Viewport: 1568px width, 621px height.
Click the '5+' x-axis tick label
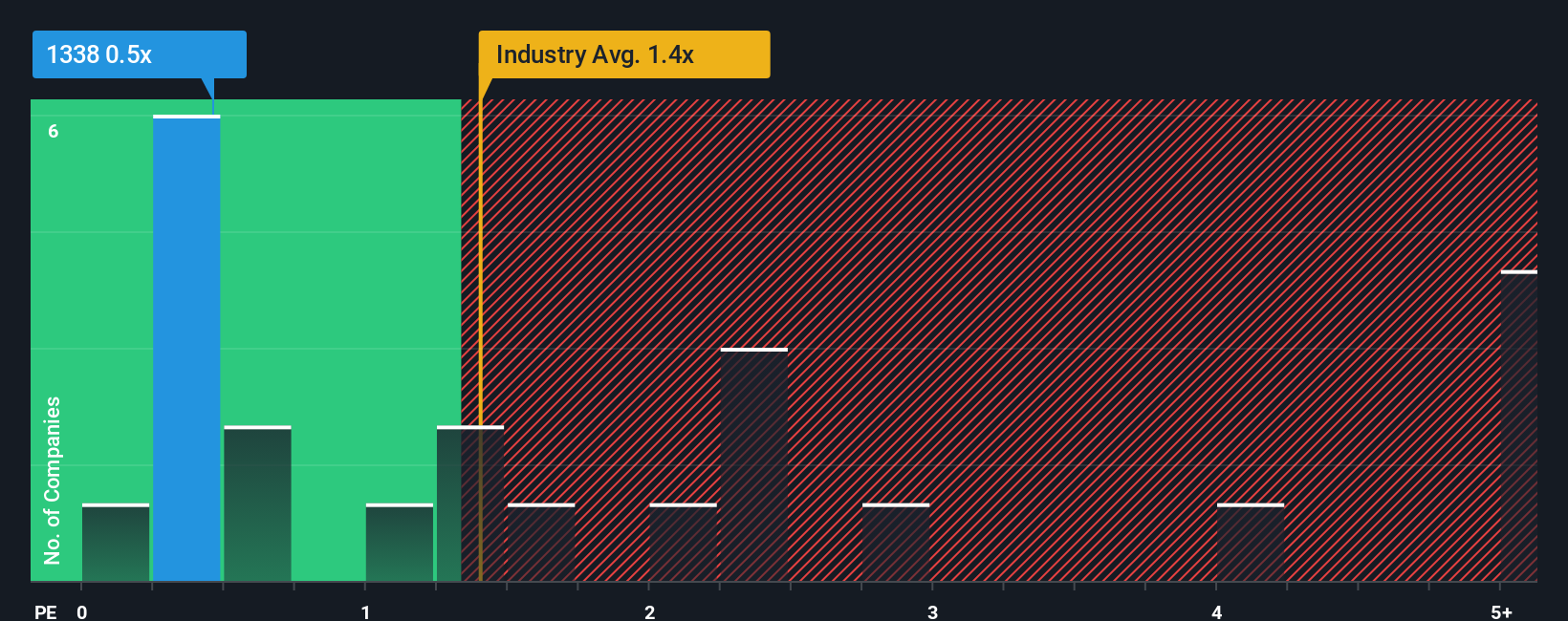(1502, 611)
